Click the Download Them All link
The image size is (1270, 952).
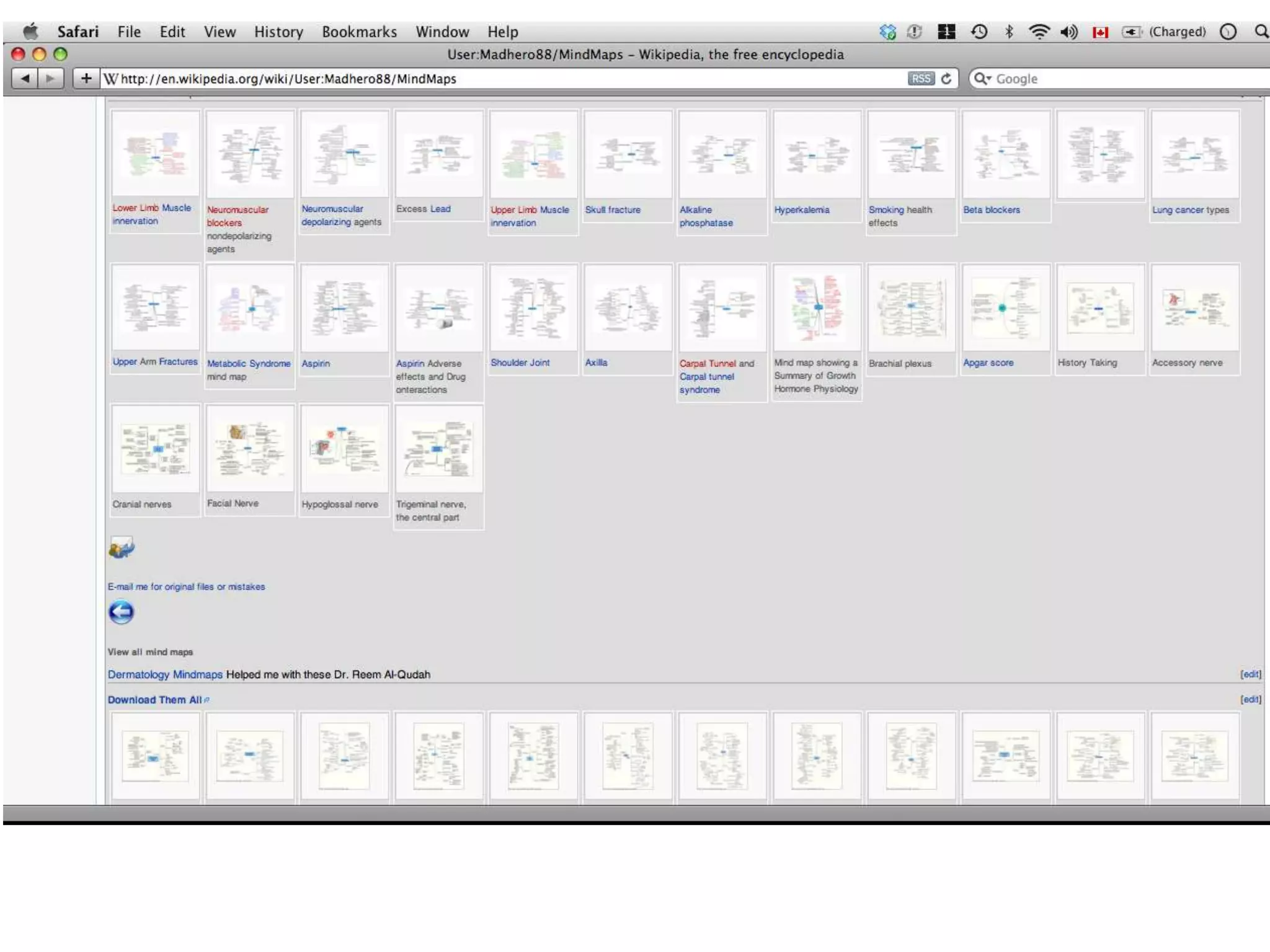pyautogui.click(x=155, y=700)
